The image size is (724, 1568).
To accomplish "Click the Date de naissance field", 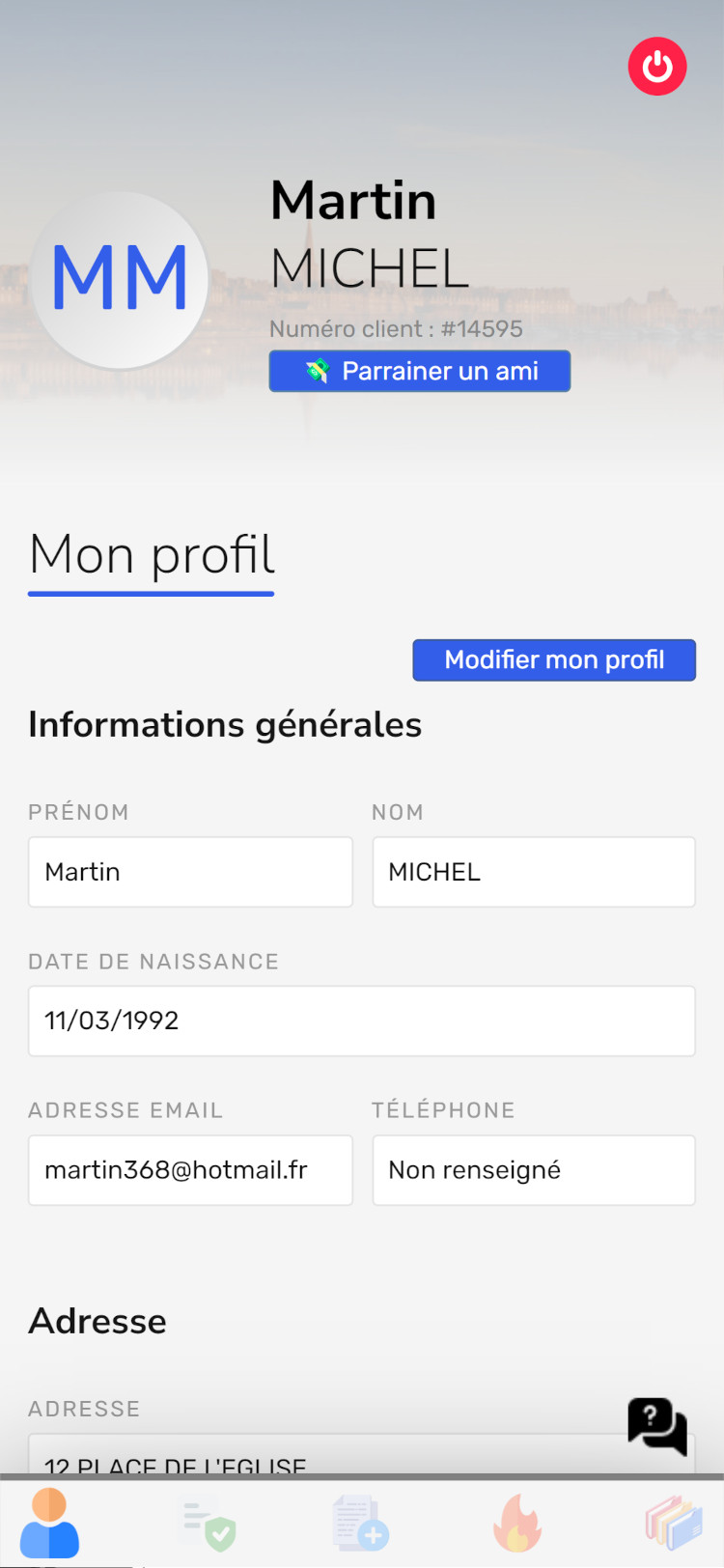I will click(x=362, y=1021).
